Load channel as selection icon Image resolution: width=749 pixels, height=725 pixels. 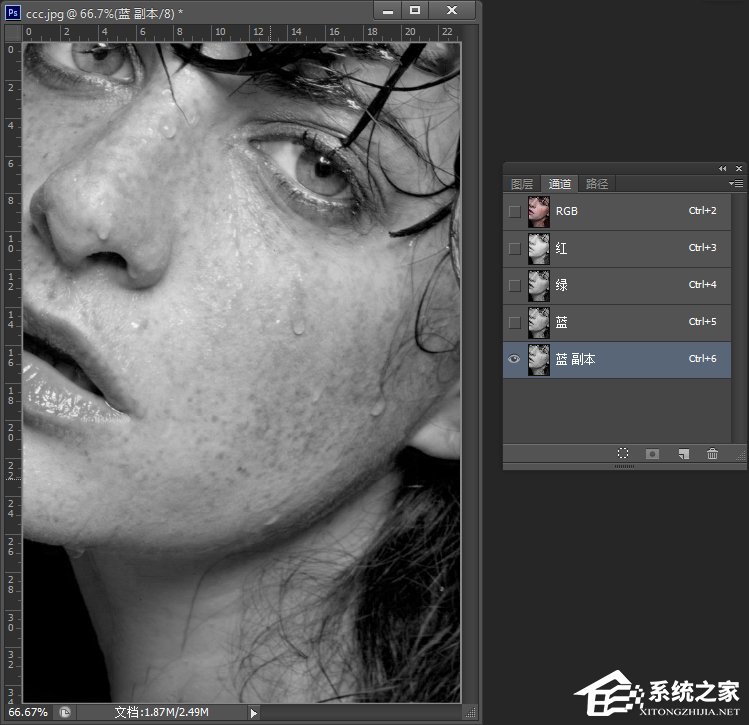coord(622,454)
